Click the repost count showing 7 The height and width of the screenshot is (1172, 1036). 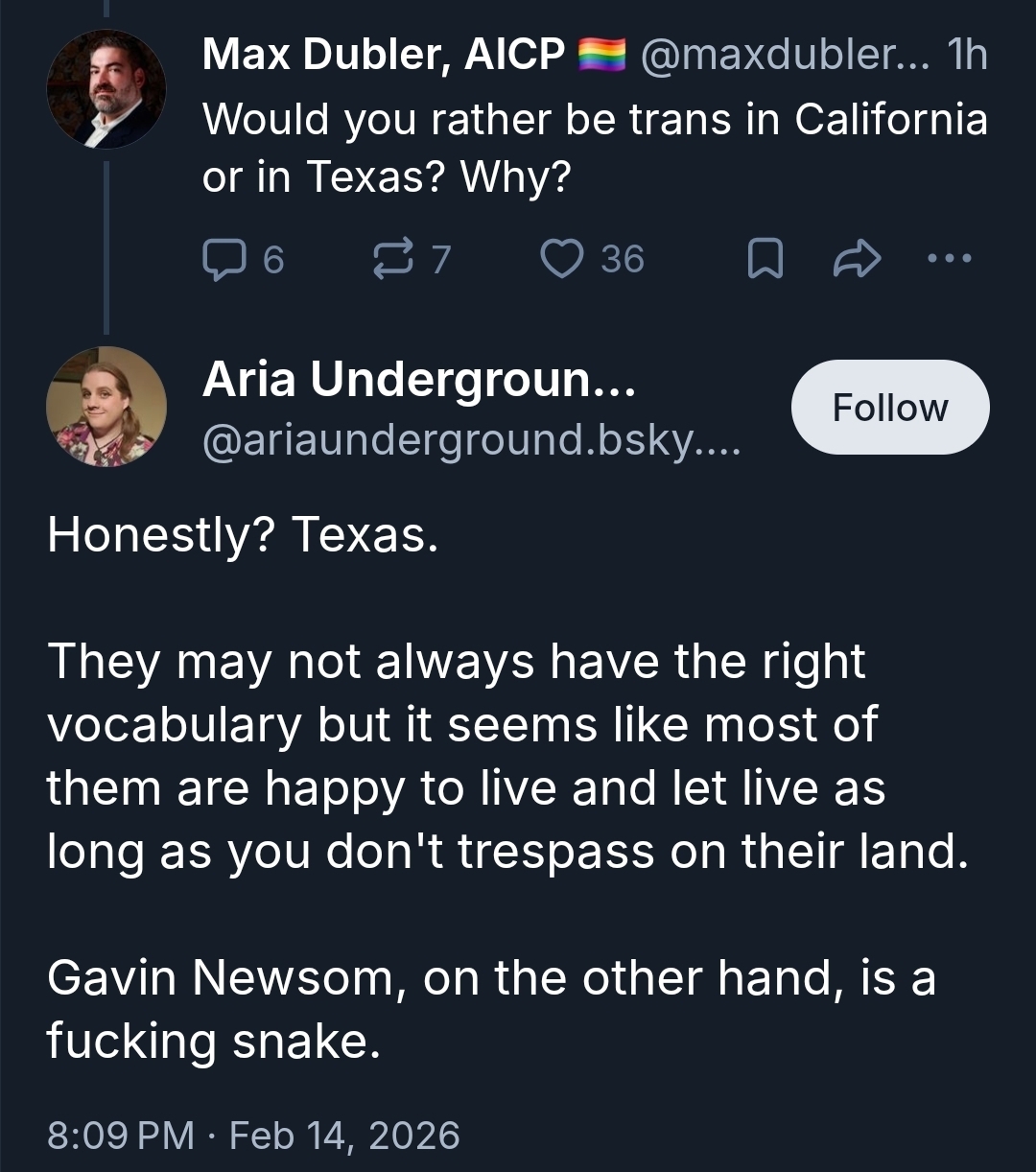[x=439, y=259]
